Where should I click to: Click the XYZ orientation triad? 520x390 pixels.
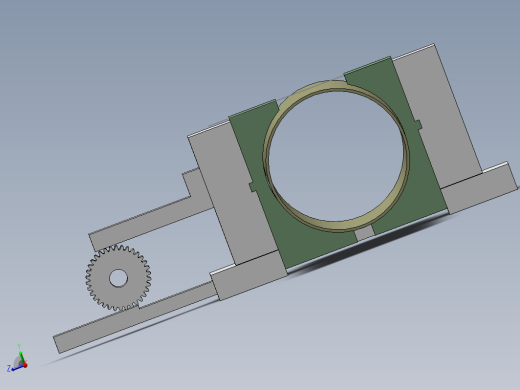tap(17, 359)
